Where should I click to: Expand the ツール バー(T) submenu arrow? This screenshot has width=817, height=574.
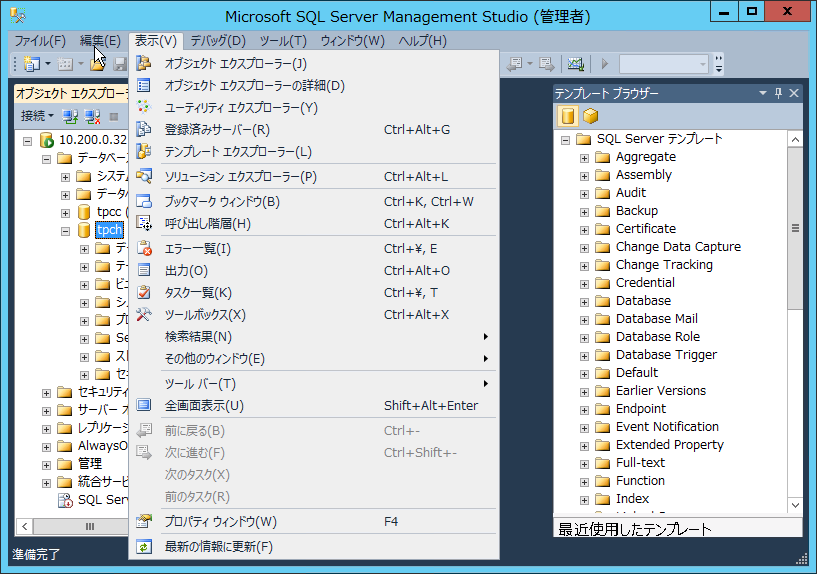point(486,383)
